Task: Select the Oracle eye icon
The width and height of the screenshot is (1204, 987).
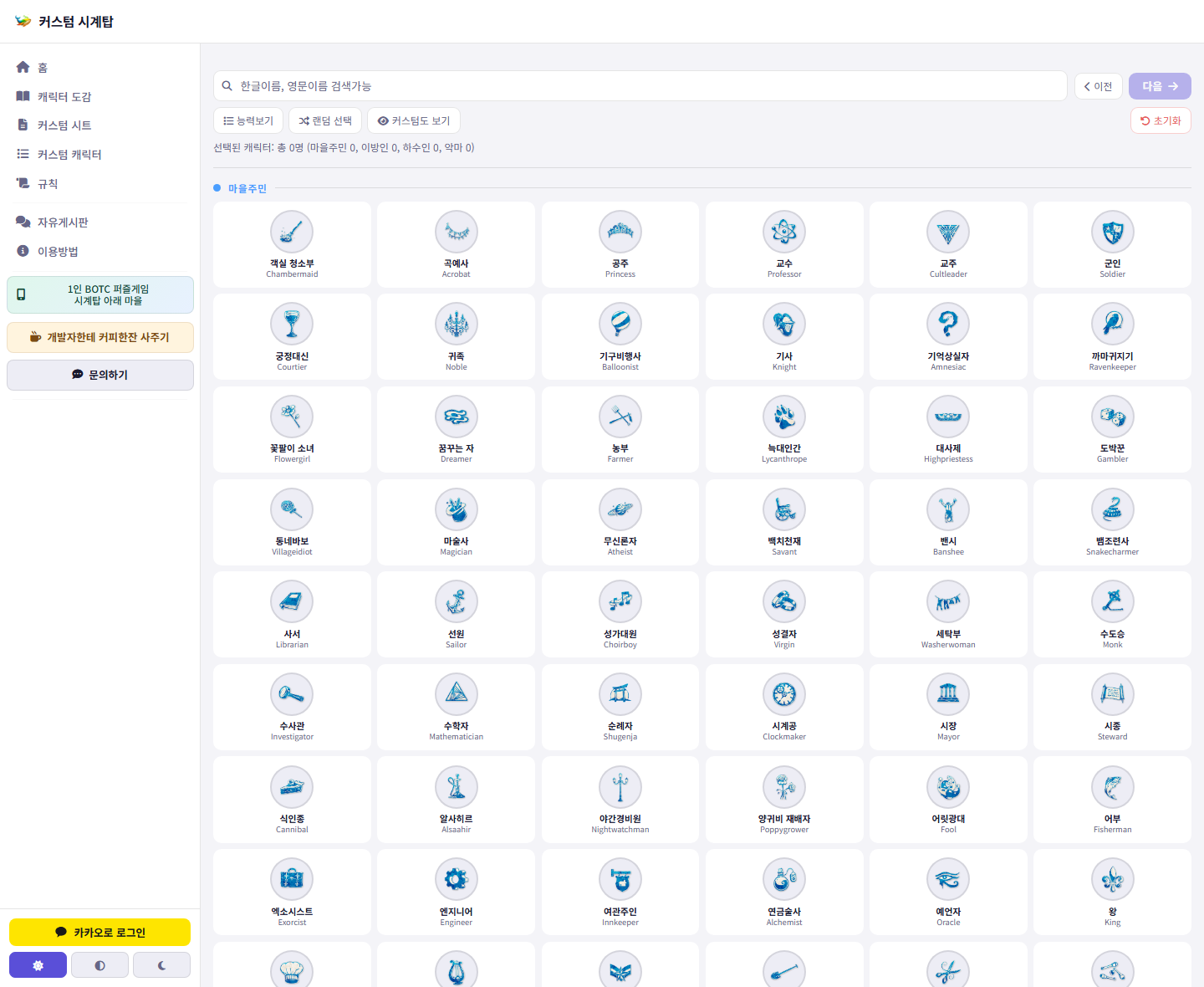Action: [948, 879]
